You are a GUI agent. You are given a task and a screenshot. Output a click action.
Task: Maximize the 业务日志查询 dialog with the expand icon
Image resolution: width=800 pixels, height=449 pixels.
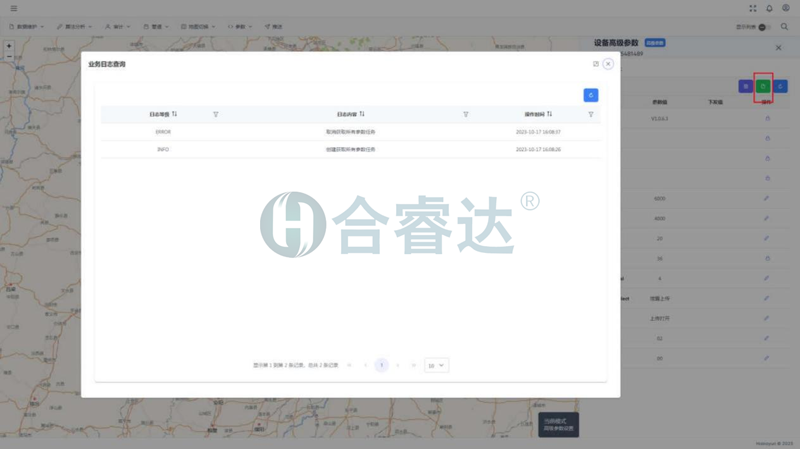click(x=595, y=64)
